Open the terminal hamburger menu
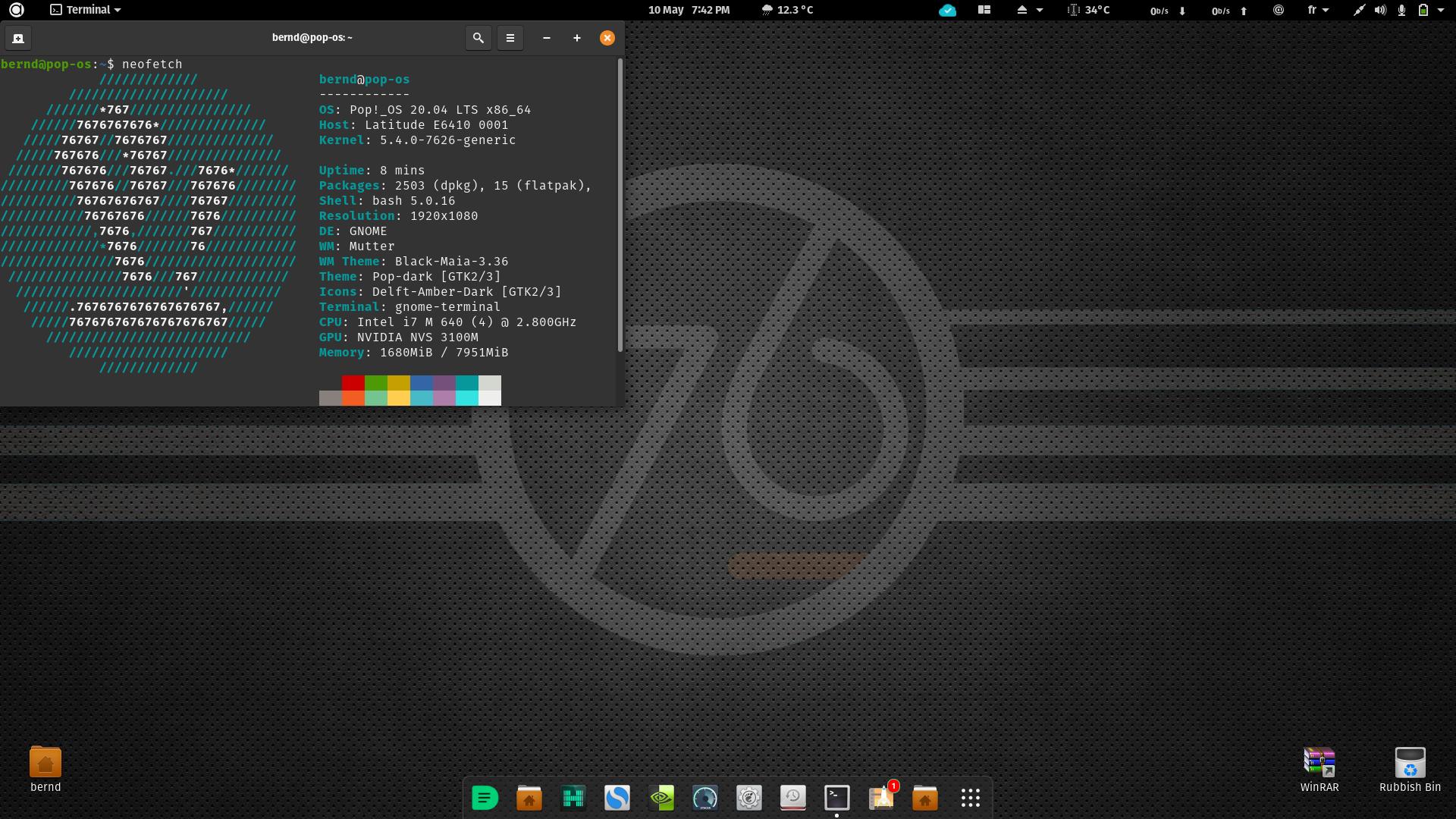The image size is (1456, 819). tap(510, 38)
